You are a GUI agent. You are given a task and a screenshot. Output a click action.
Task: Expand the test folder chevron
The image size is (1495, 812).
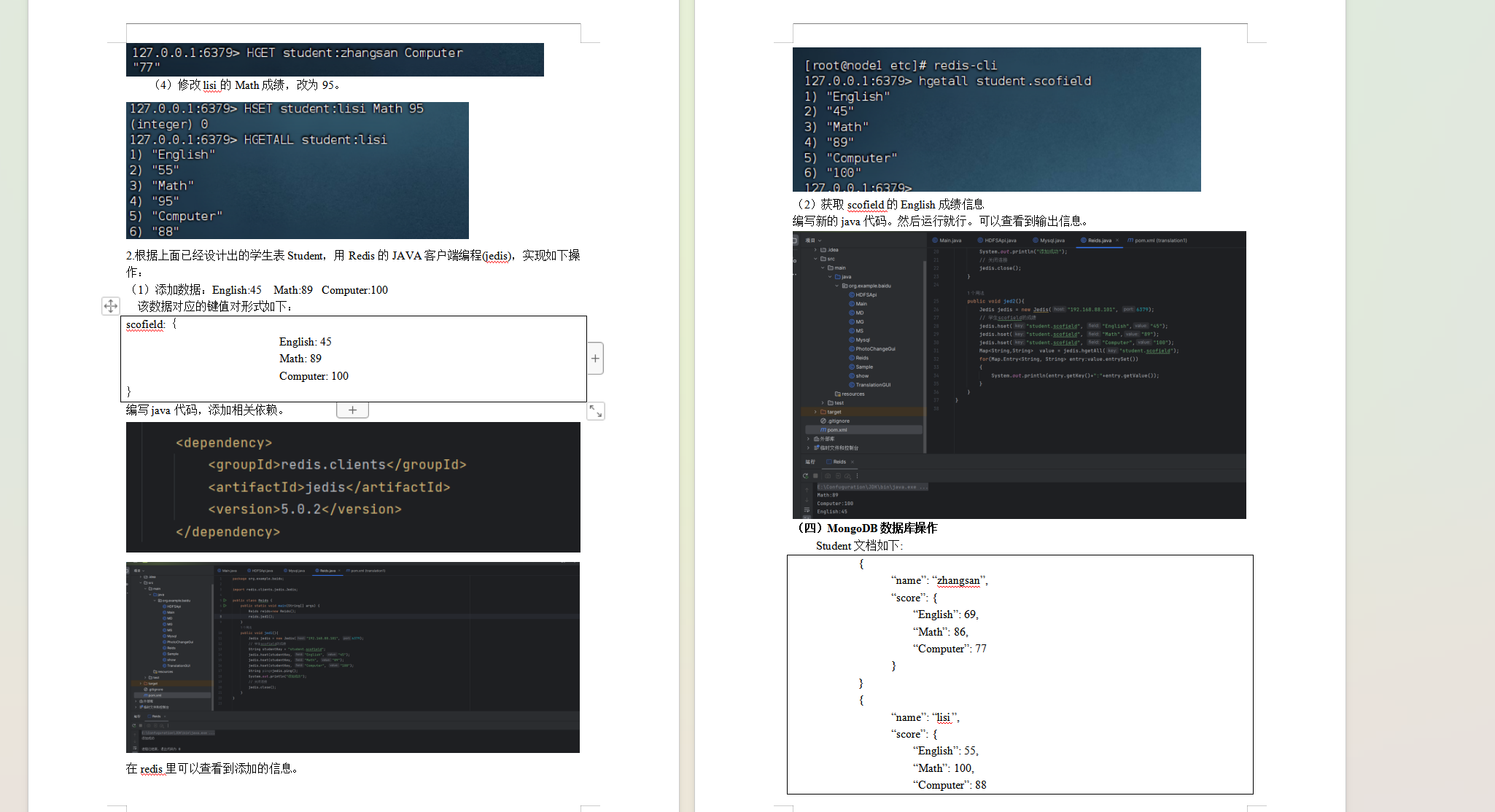click(x=823, y=403)
